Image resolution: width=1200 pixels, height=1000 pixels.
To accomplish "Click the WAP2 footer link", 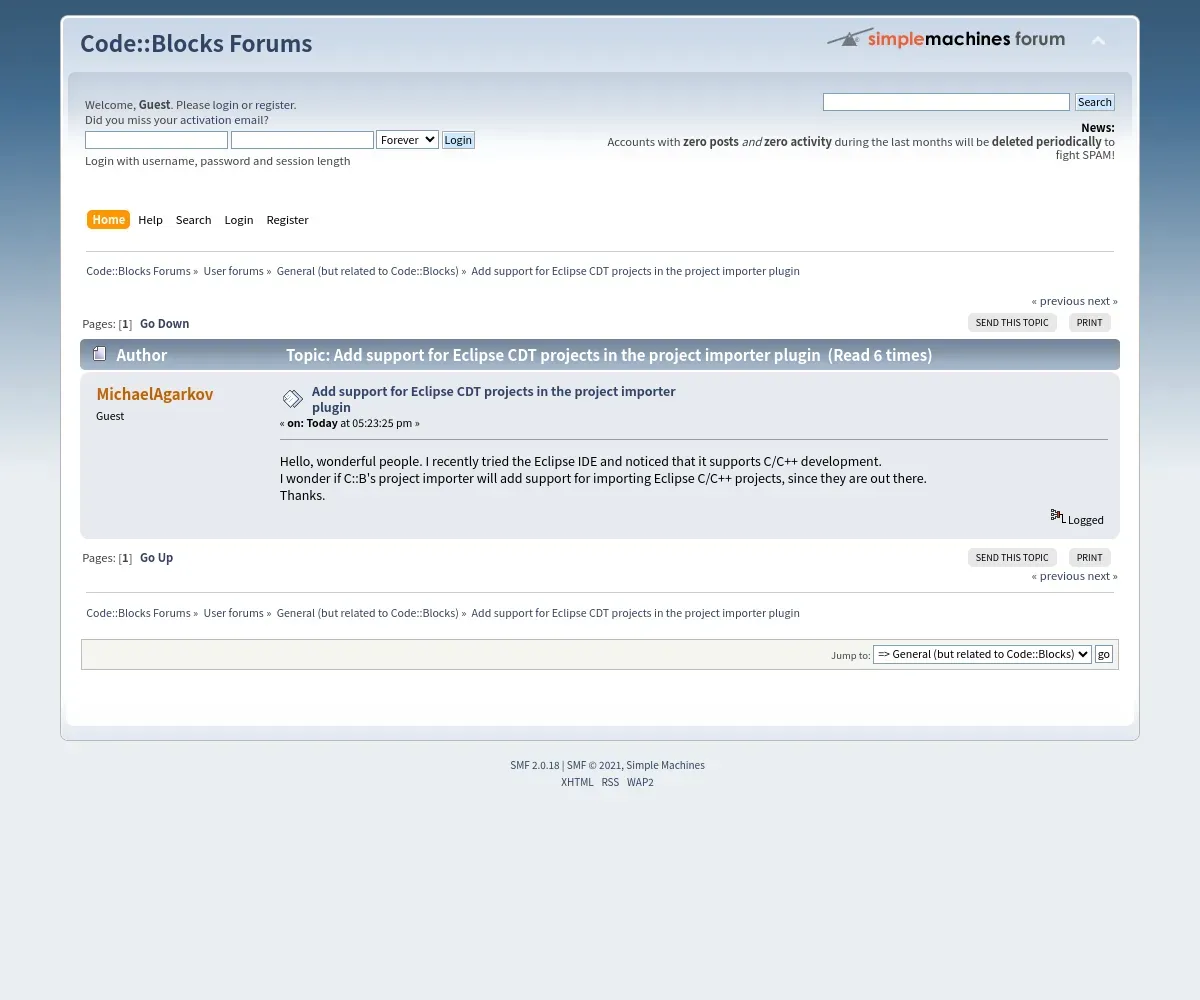I will [640, 782].
